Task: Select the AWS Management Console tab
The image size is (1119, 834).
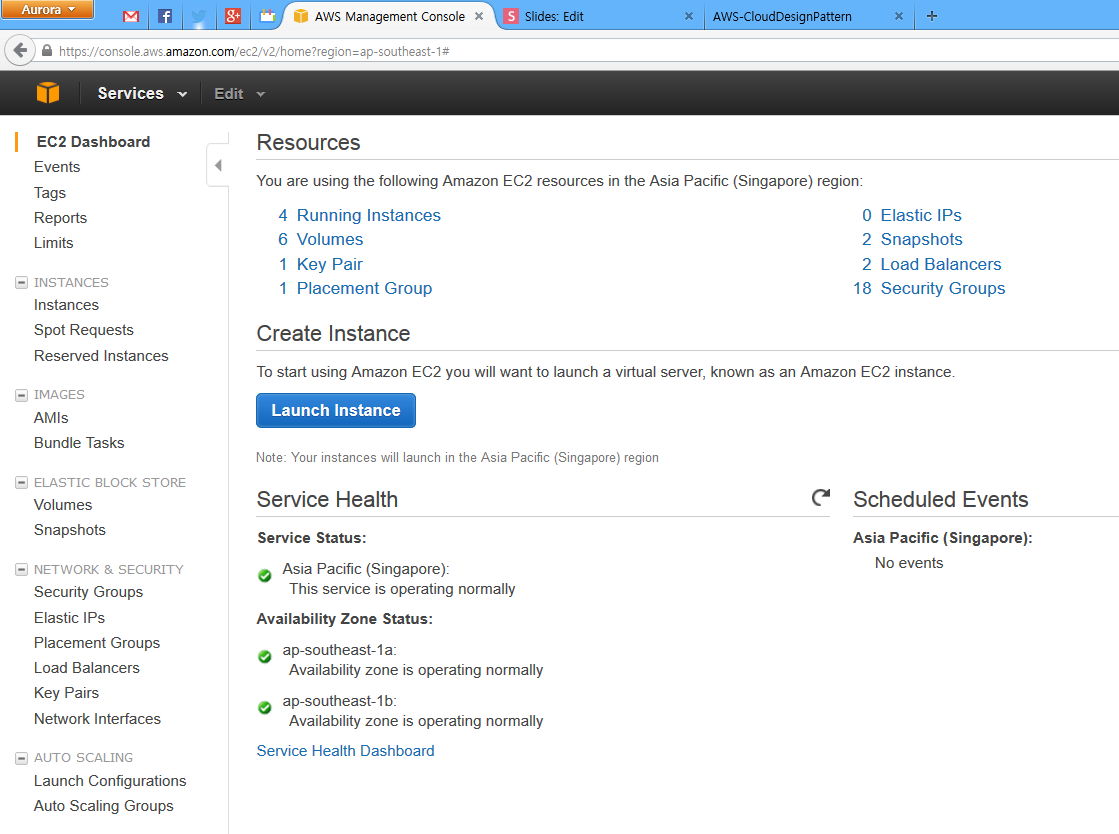Action: [x=389, y=16]
